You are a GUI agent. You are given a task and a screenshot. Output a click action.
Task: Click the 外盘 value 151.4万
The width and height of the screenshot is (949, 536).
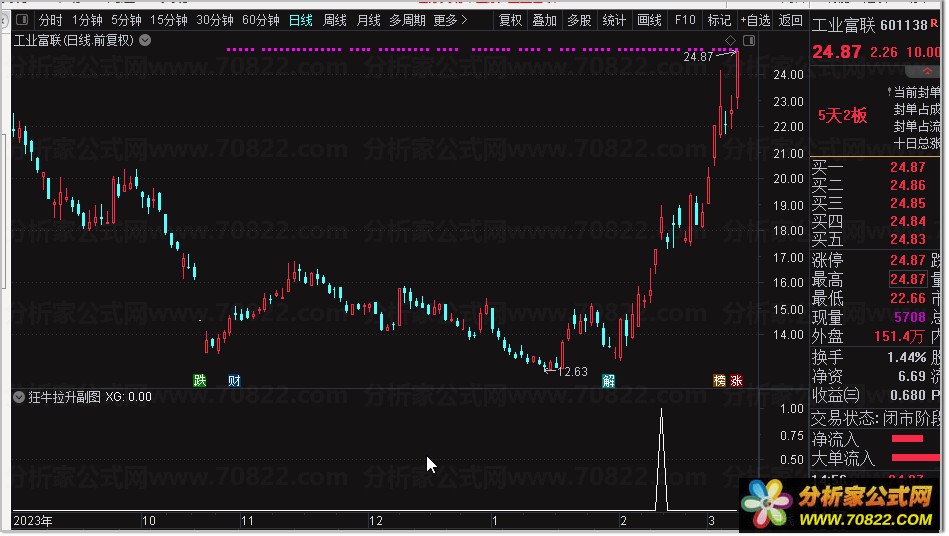(899, 336)
